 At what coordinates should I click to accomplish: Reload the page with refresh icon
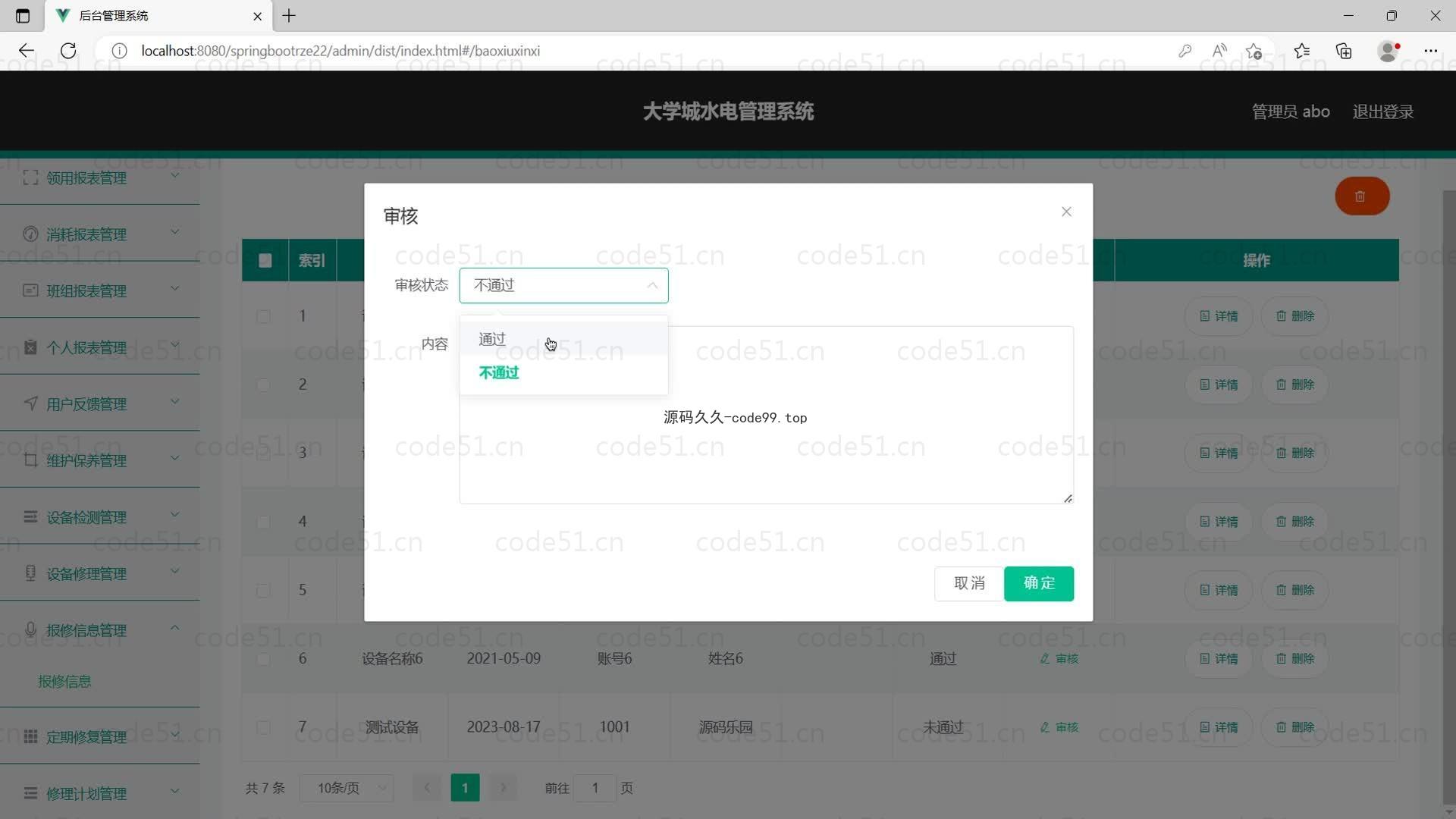click(68, 51)
